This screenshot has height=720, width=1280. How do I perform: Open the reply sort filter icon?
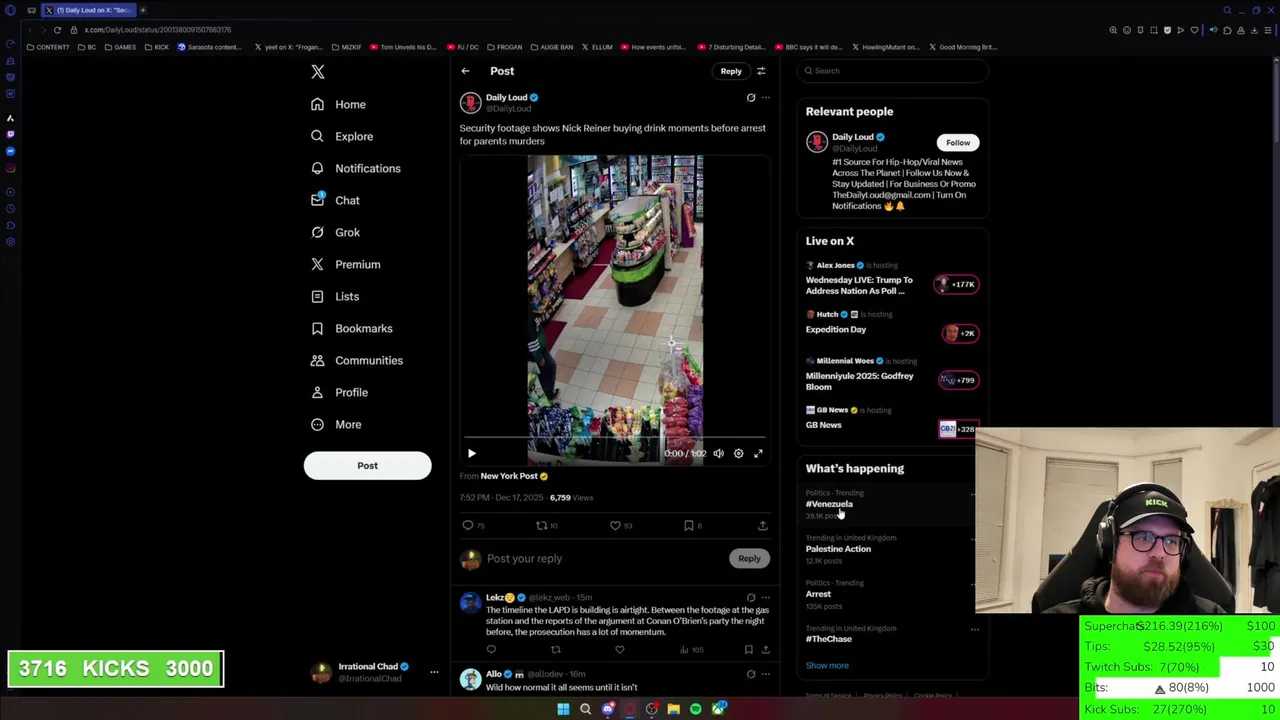pyautogui.click(x=761, y=71)
